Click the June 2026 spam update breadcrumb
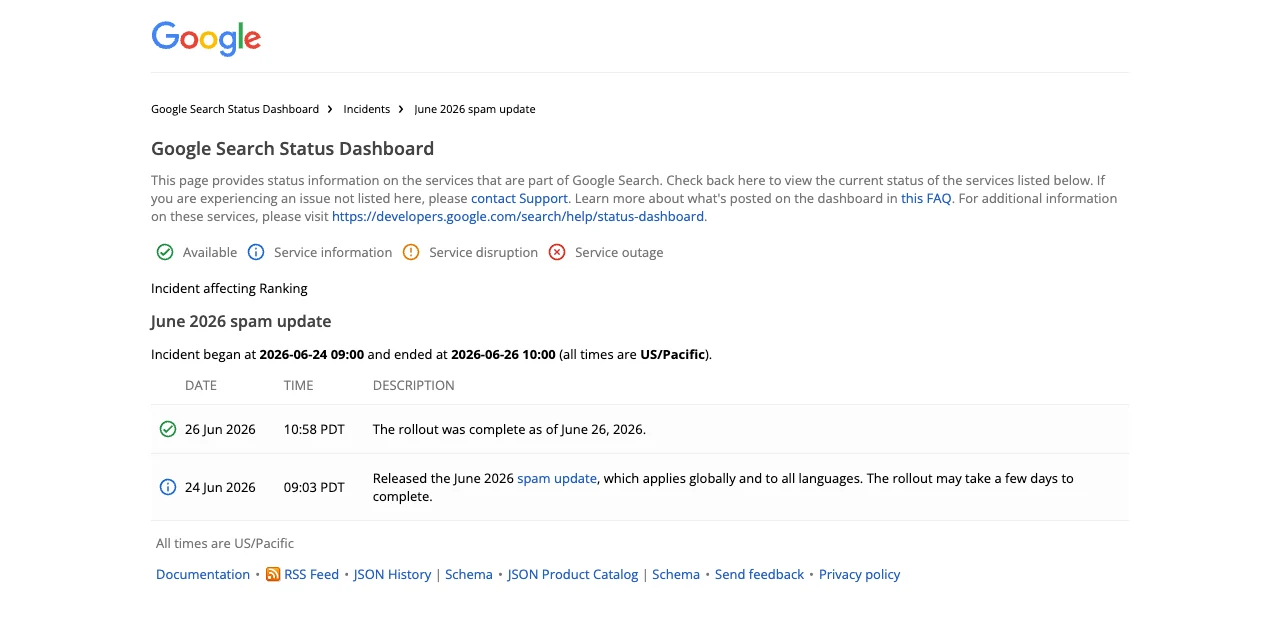The image size is (1280, 633). pyautogui.click(x=475, y=109)
